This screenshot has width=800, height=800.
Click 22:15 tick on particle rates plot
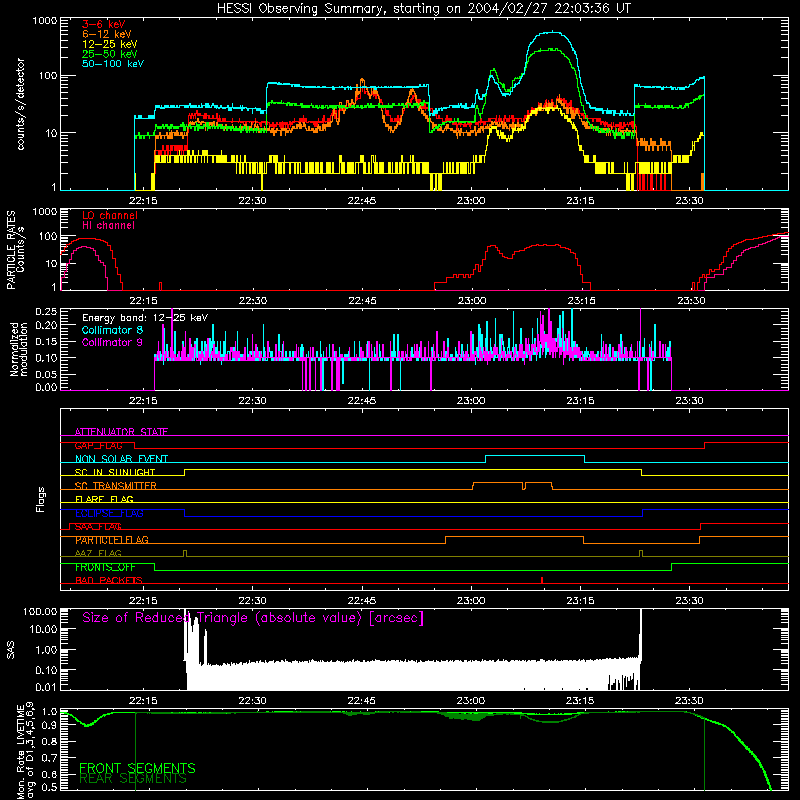[143, 301]
